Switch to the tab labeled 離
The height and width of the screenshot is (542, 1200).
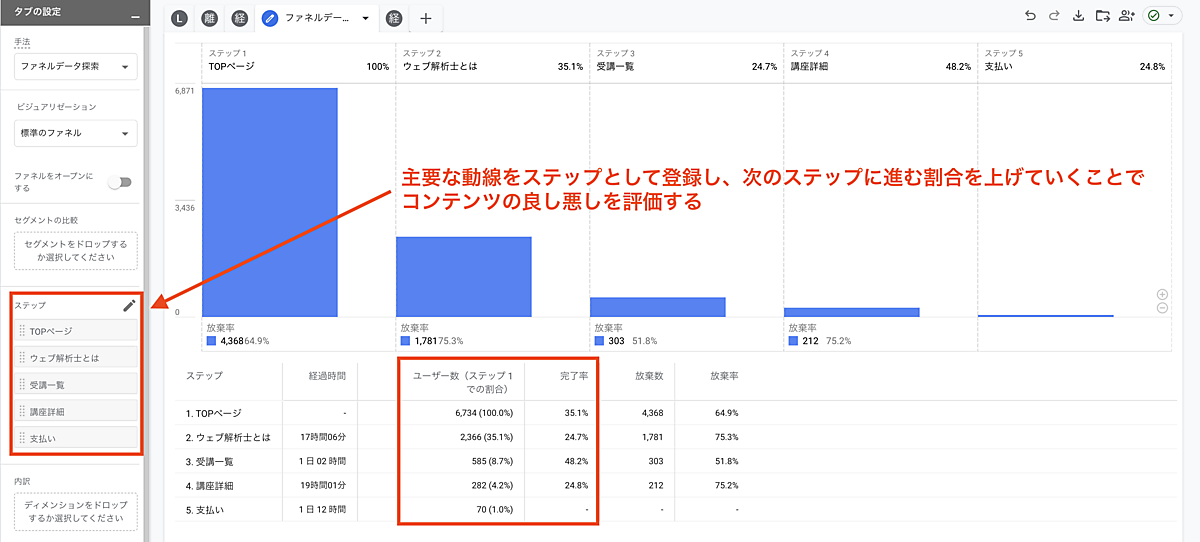click(x=209, y=18)
